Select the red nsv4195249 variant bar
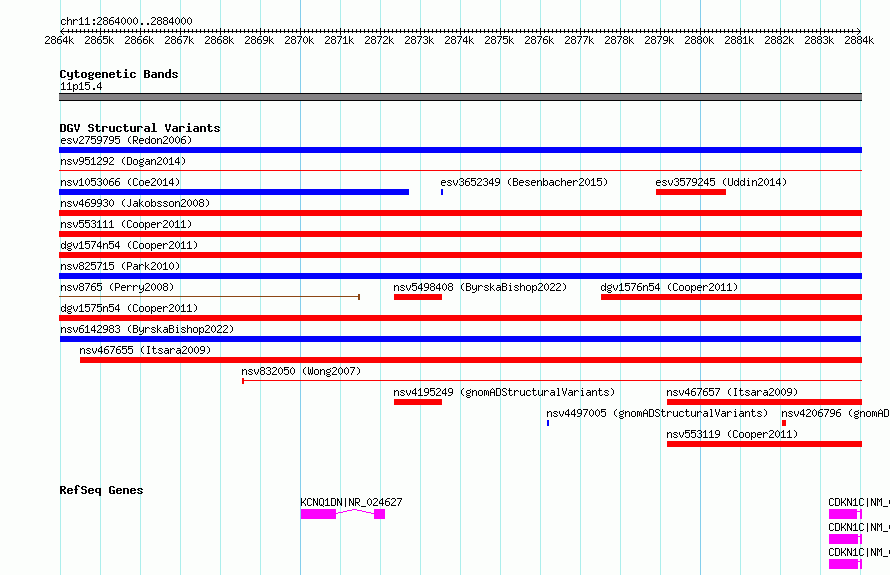890x575 pixels. click(x=418, y=402)
